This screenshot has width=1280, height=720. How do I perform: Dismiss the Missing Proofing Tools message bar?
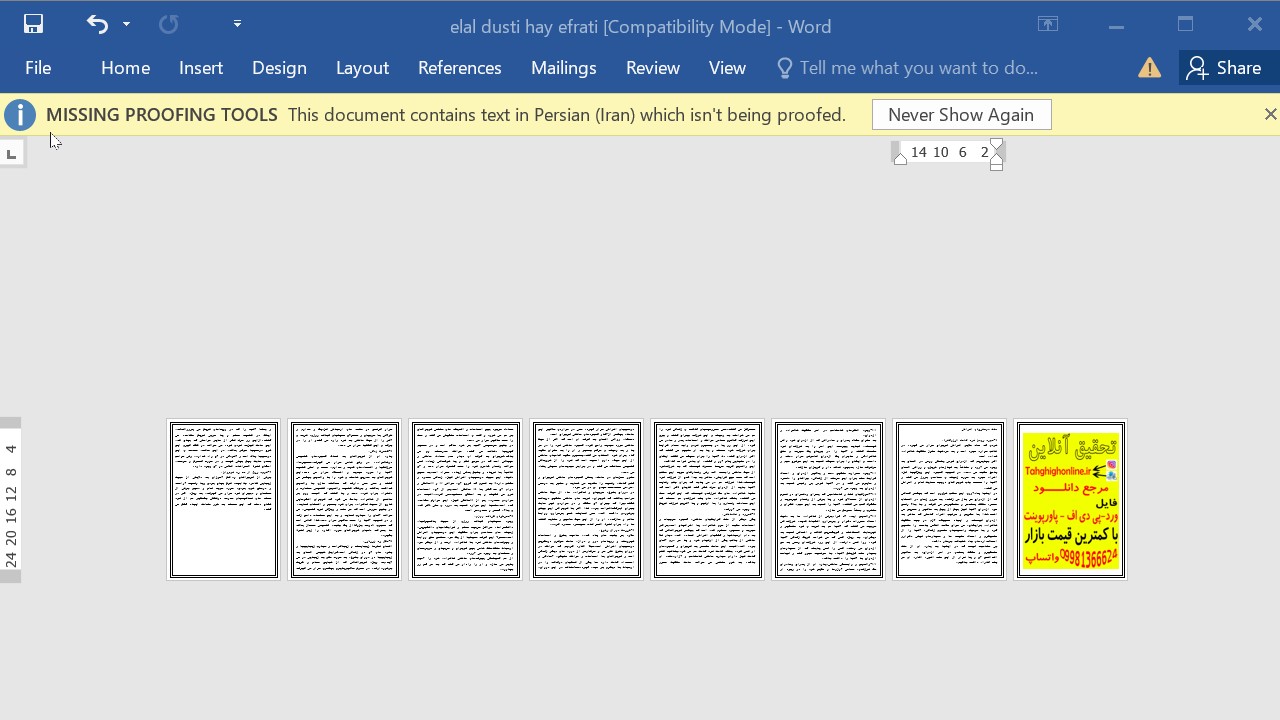[1270, 115]
